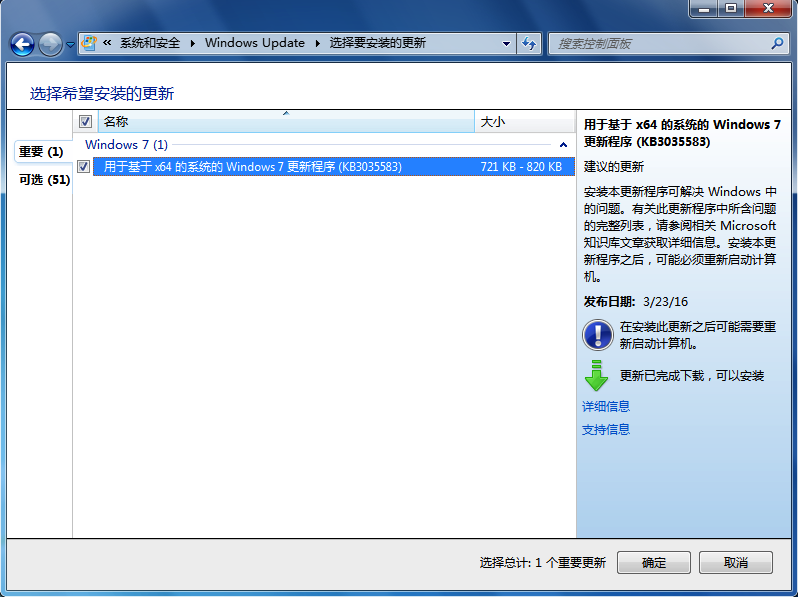The image size is (798, 597).
Task: Toggle the select-all checkbox in header
Action: pyautogui.click(x=85, y=122)
